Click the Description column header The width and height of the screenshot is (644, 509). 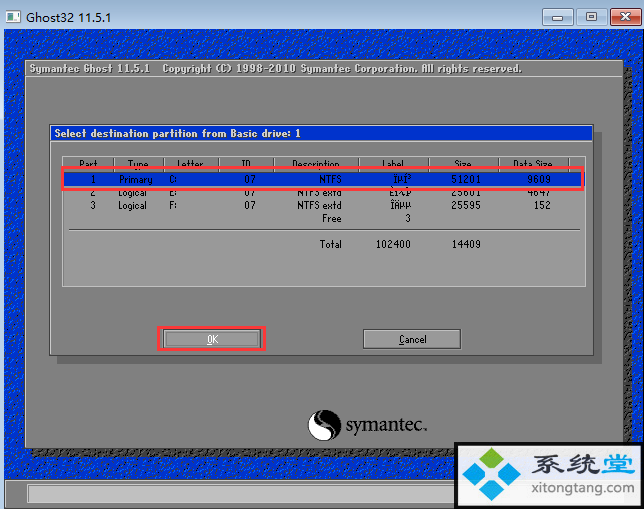[x=317, y=164]
